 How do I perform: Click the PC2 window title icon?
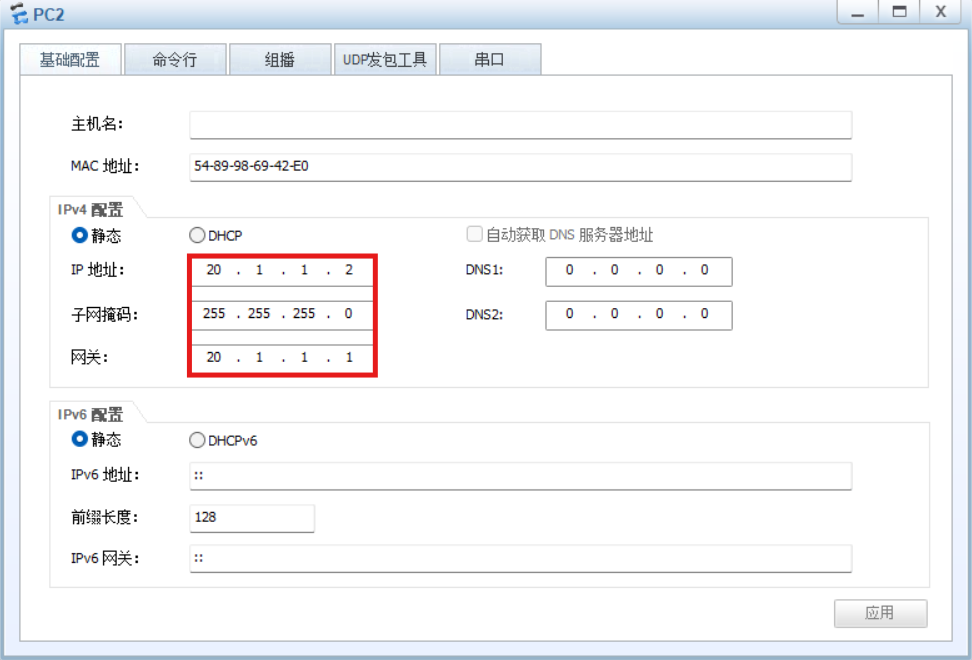19,14
